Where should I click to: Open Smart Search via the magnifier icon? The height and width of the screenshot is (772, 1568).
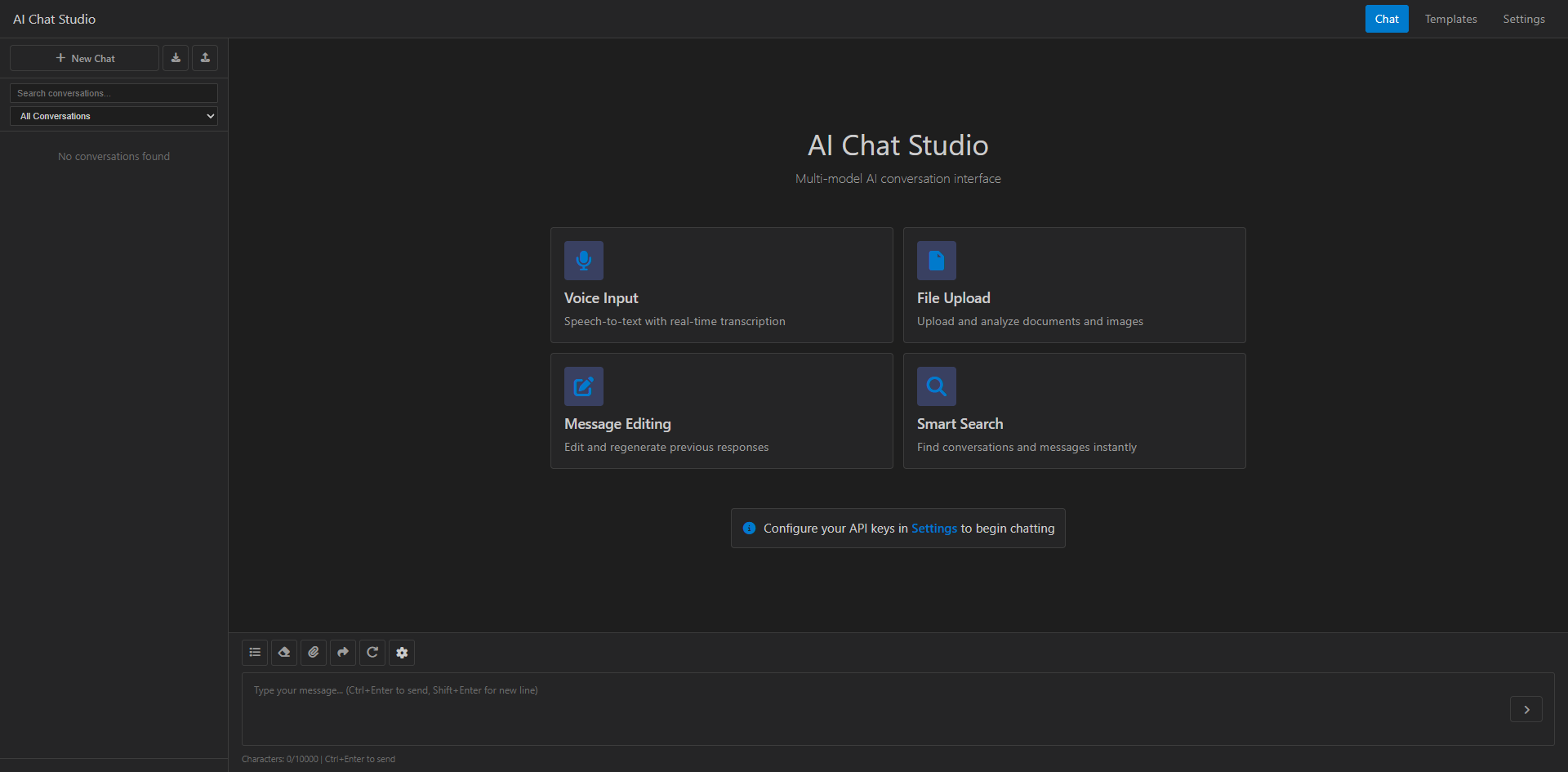click(x=936, y=386)
